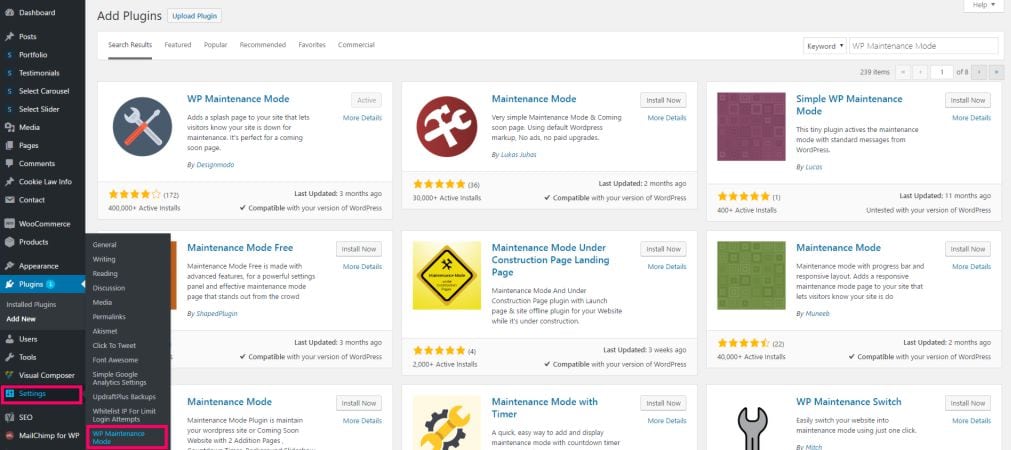Click the Products box icon
This screenshot has height=450, width=1011.
(x=9, y=242)
